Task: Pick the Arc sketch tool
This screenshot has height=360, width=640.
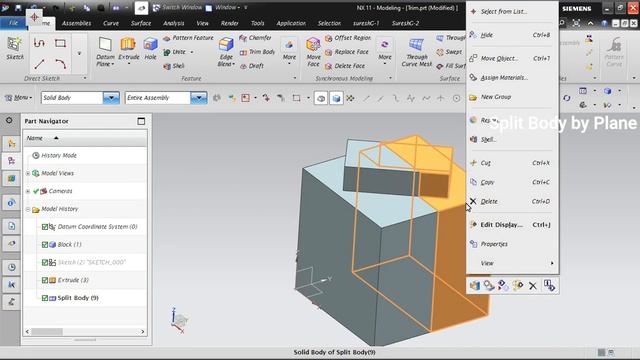Action: point(60,64)
